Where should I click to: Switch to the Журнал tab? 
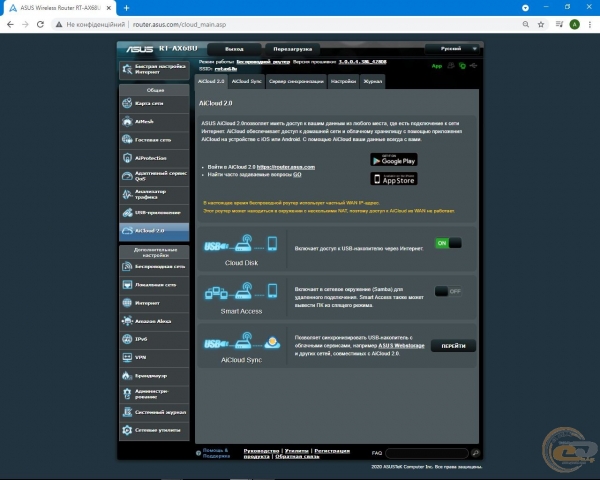[373, 82]
